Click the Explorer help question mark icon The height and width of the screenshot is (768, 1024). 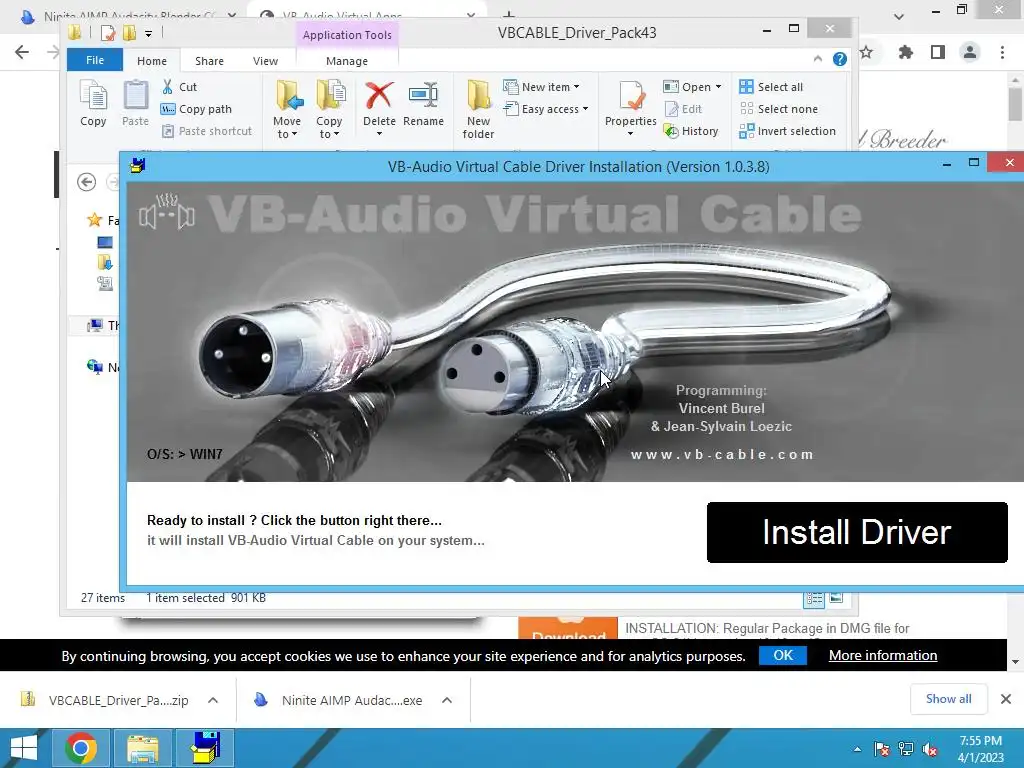click(x=840, y=59)
